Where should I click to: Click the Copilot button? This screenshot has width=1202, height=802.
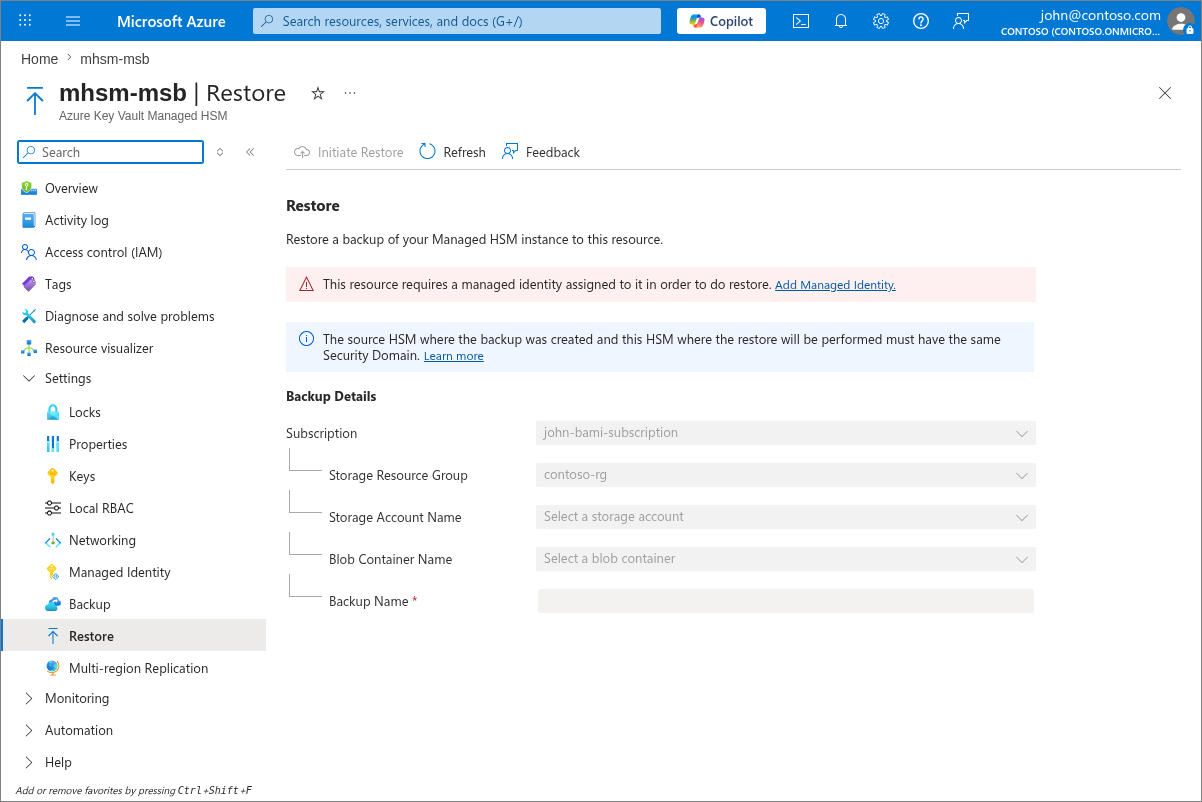(721, 21)
